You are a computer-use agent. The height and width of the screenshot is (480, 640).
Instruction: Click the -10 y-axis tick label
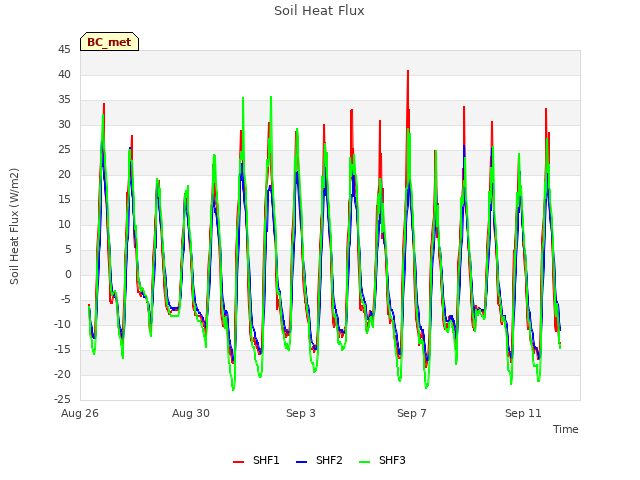click(x=62, y=324)
